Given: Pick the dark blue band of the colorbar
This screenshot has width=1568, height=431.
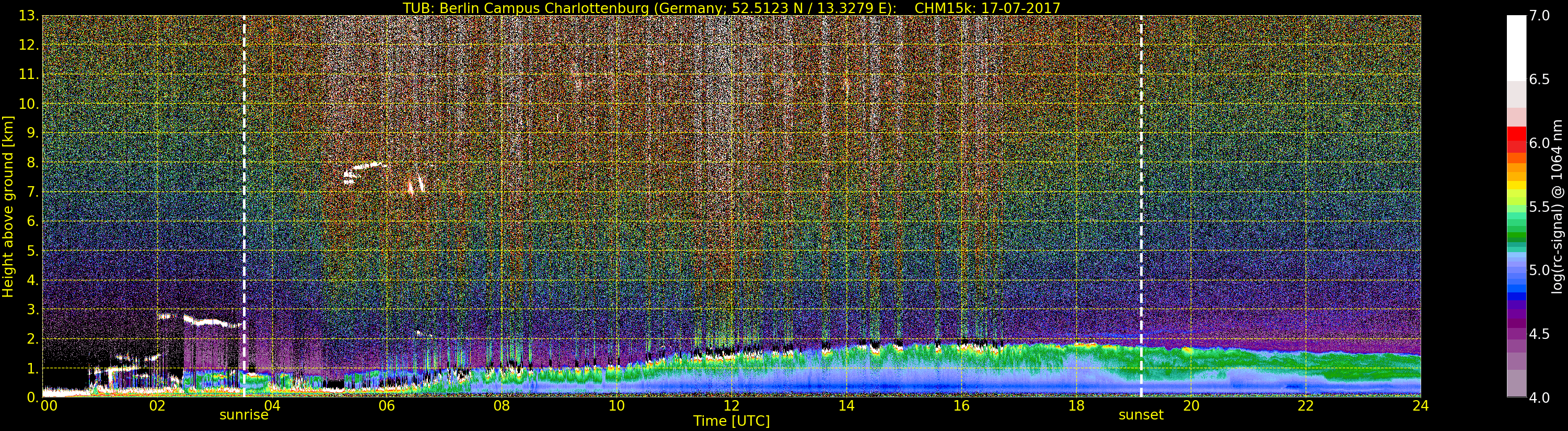Looking at the screenshot, I should pos(1516,297).
